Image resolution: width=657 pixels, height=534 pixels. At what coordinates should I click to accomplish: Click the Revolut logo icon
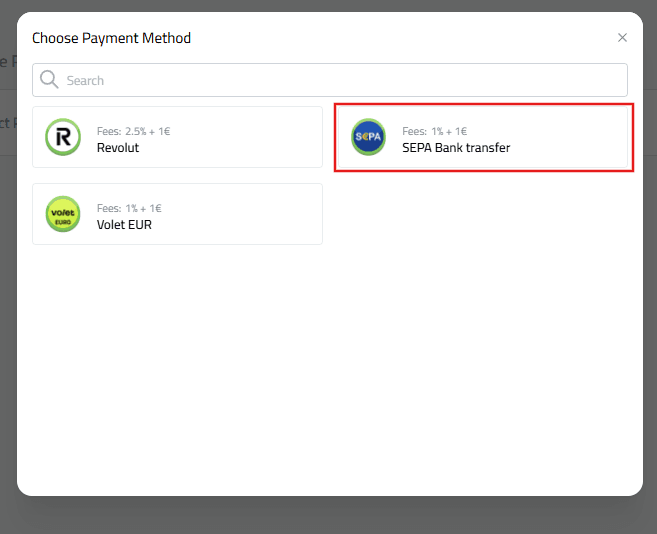(x=63, y=137)
